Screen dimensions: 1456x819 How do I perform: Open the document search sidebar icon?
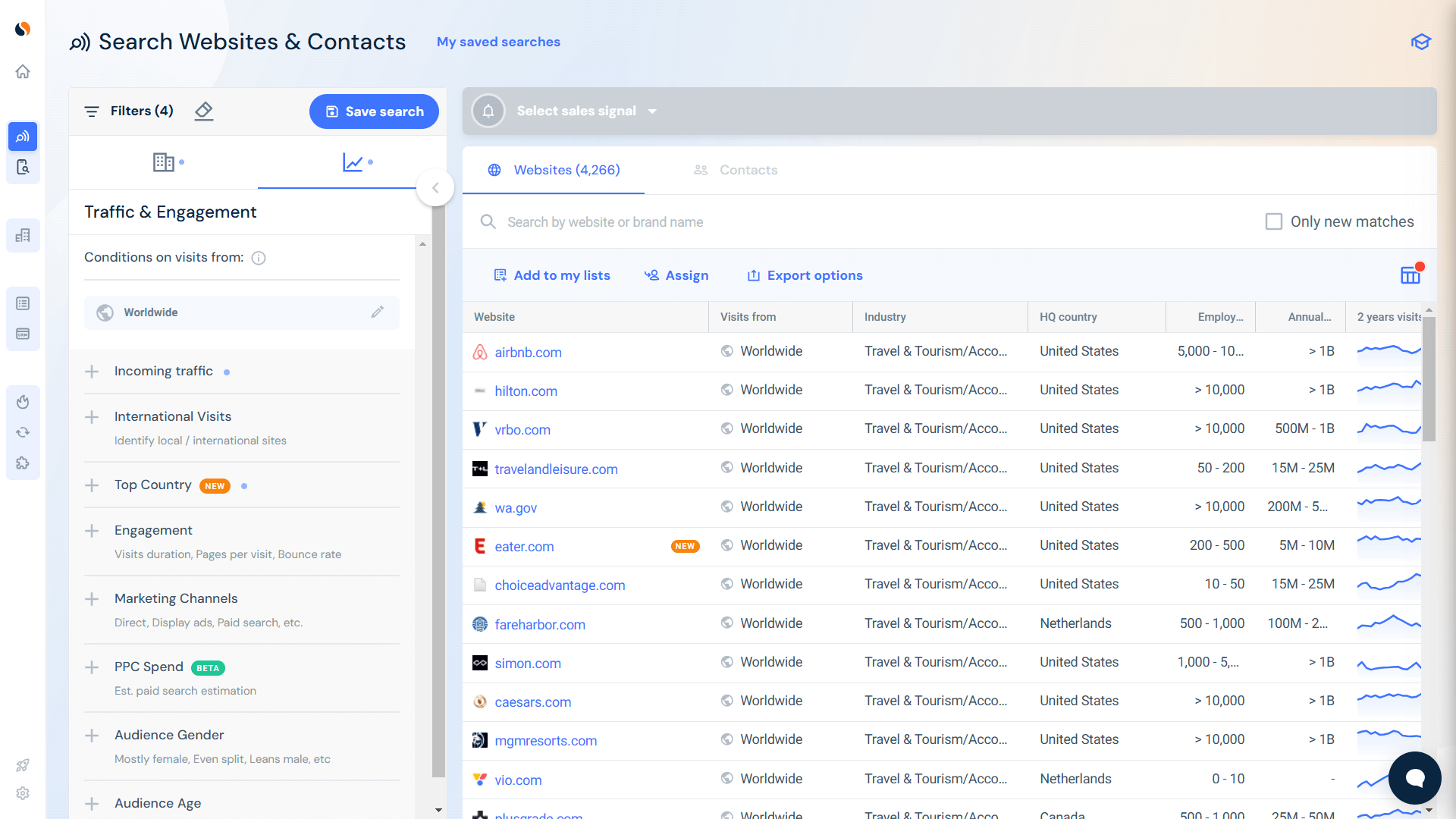23,167
